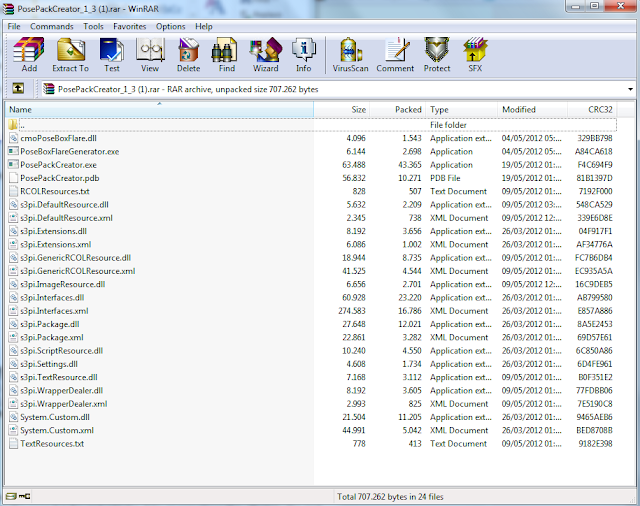The height and width of the screenshot is (506, 640).
Task: Open the Favorites menu
Action: click(x=130, y=27)
